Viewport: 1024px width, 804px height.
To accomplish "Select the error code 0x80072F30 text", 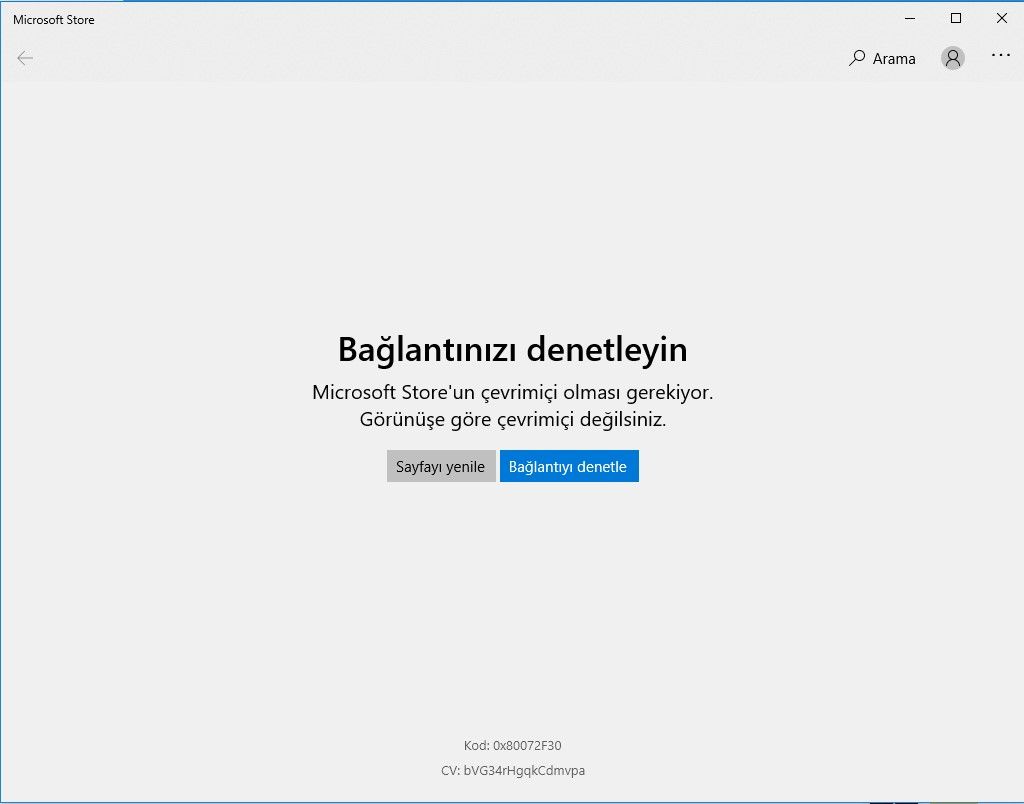I will point(527,745).
